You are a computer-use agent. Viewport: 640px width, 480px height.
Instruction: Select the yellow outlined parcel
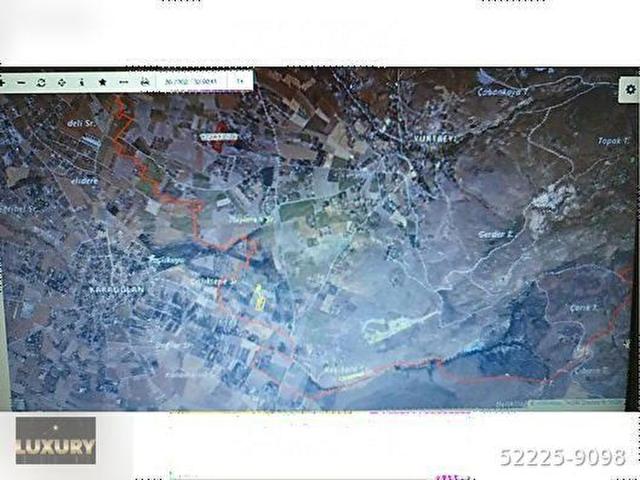click(x=260, y=297)
